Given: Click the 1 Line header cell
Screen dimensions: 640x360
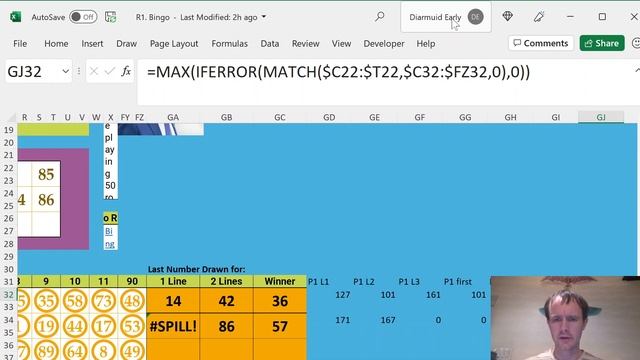Looking at the screenshot, I should 173,281.
